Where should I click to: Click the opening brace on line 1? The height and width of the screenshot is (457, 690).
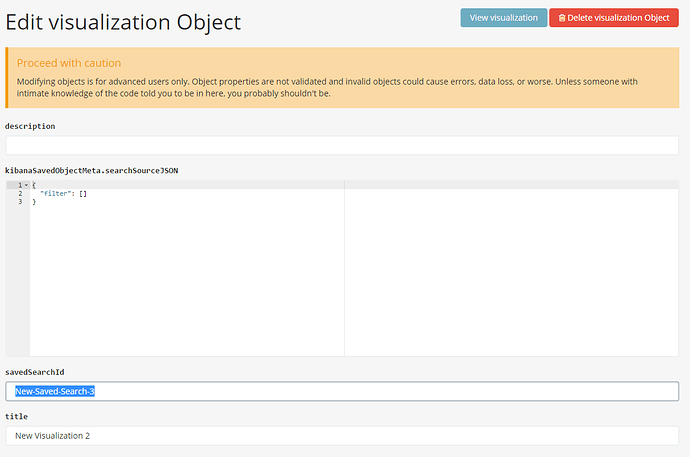(33, 185)
